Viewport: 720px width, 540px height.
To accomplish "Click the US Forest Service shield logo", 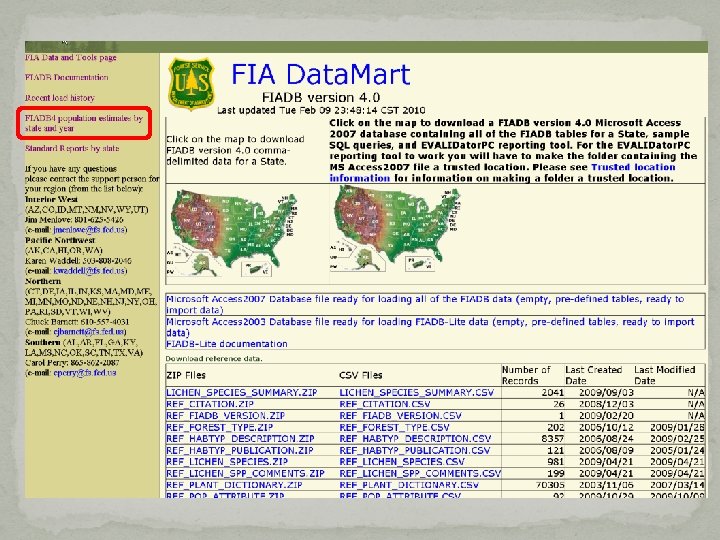I will coord(191,84).
